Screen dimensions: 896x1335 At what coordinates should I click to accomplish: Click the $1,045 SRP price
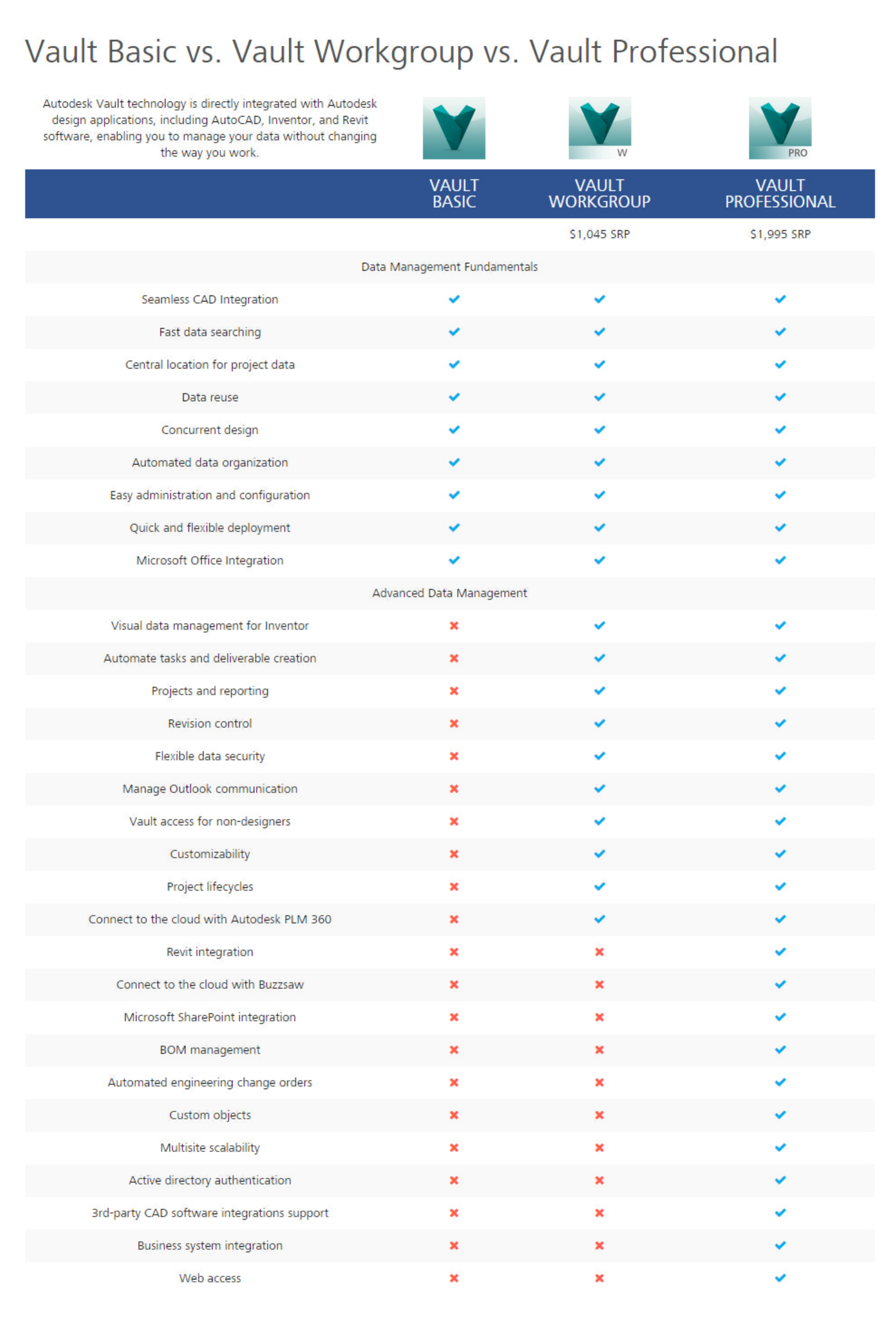tap(600, 234)
